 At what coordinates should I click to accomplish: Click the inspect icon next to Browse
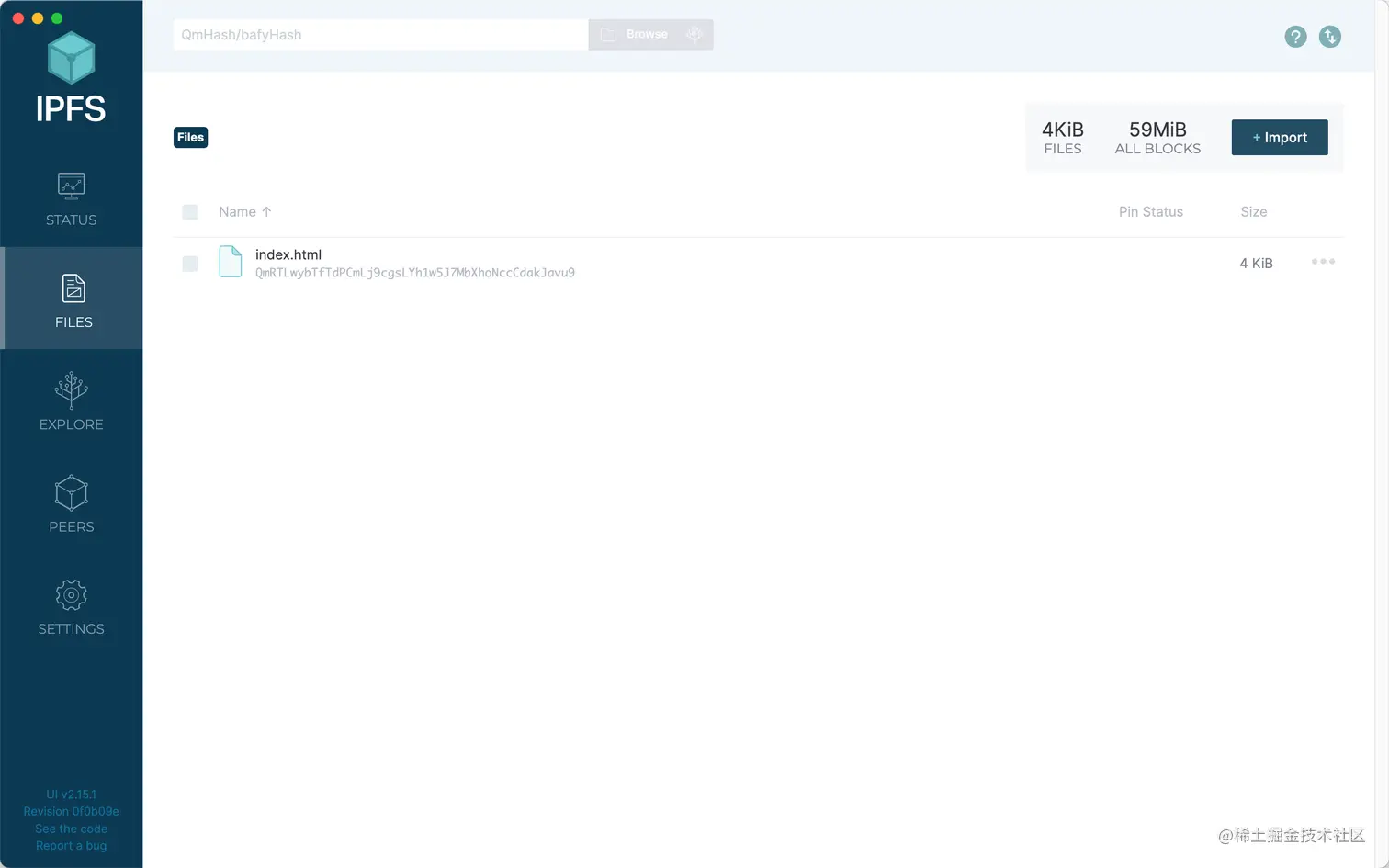coord(694,35)
